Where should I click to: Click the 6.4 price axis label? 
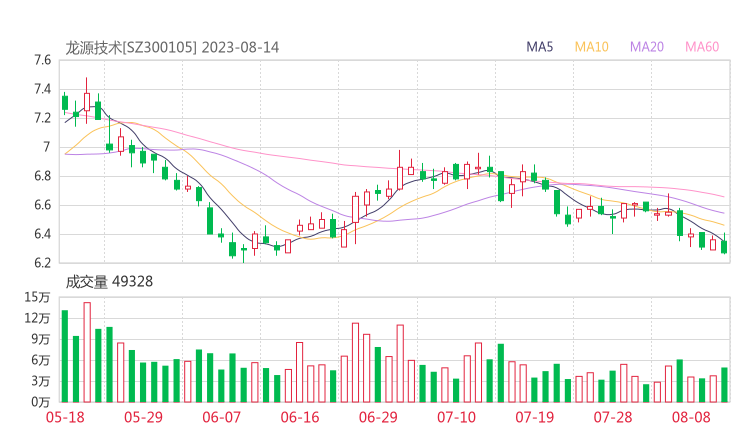[42, 234]
